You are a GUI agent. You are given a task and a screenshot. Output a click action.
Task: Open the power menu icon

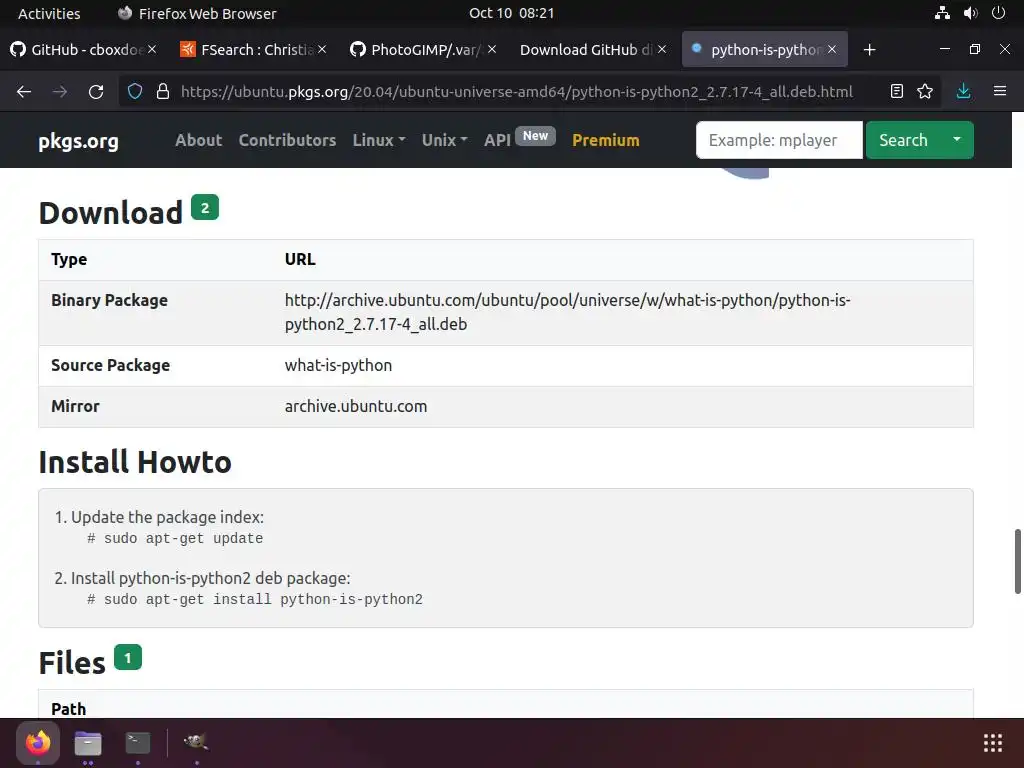tap(999, 13)
